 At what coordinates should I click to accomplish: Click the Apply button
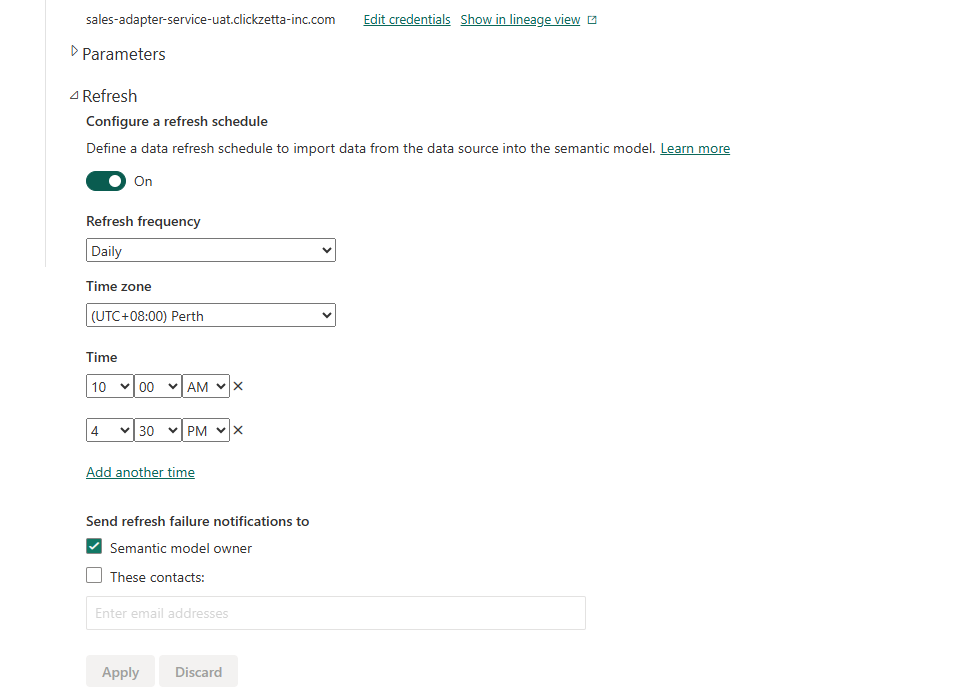pos(120,672)
